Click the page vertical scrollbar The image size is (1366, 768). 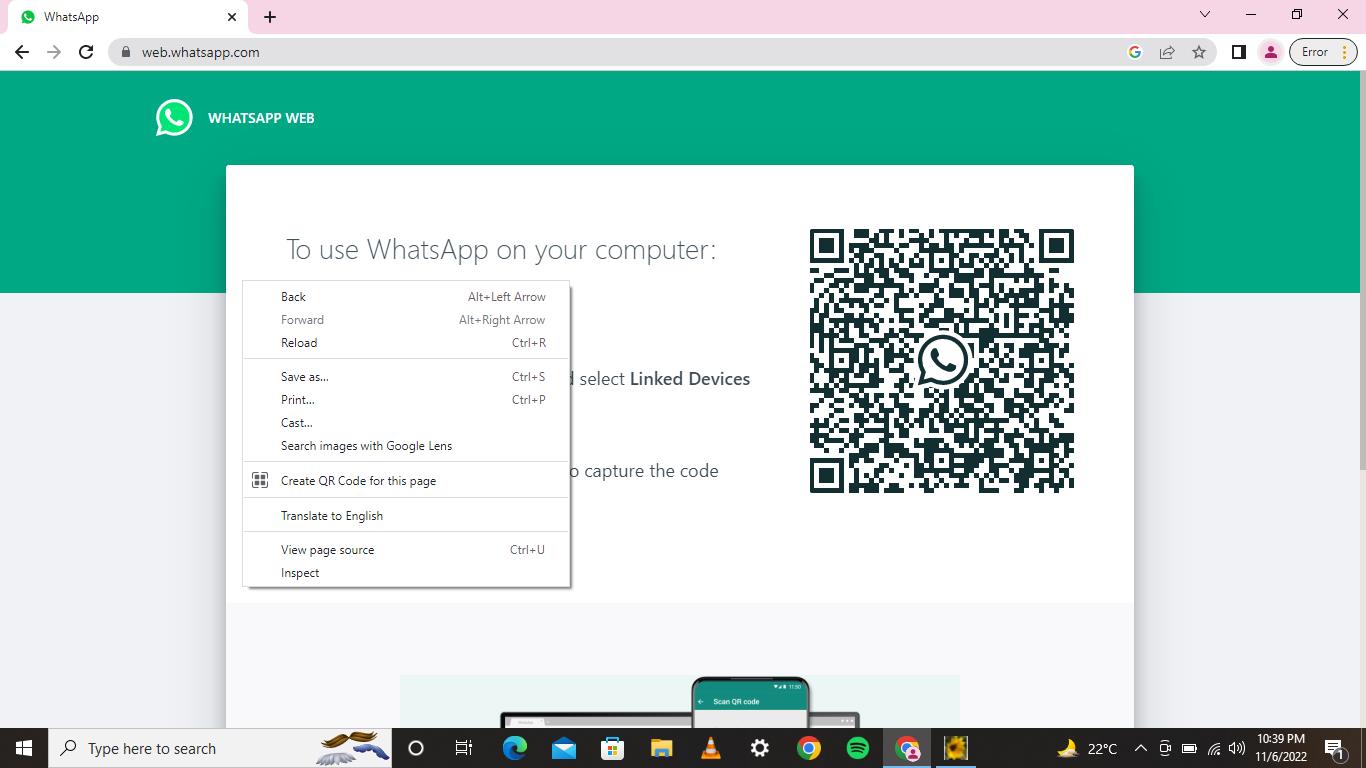pos(1360,300)
